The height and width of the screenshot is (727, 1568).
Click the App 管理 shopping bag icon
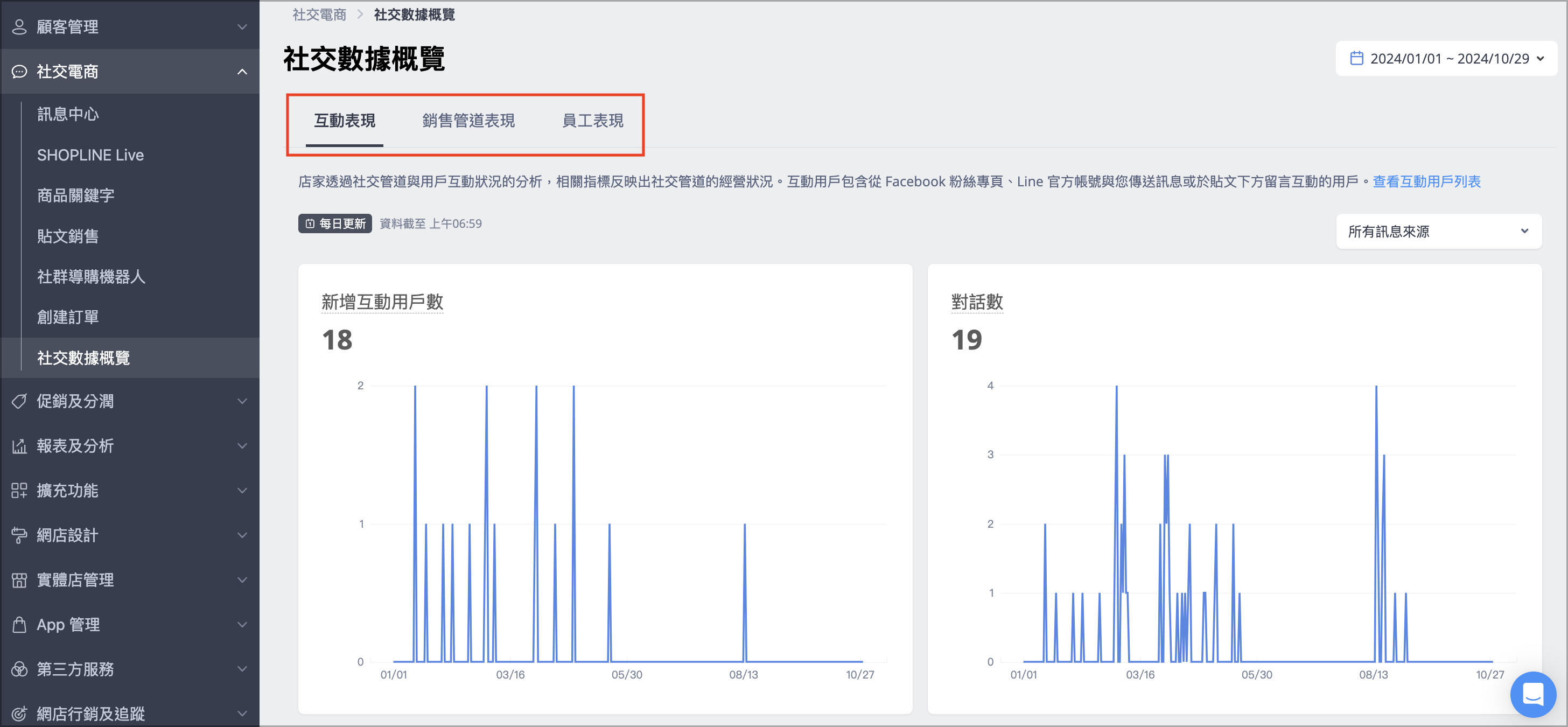pyautogui.click(x=19, y=625)
